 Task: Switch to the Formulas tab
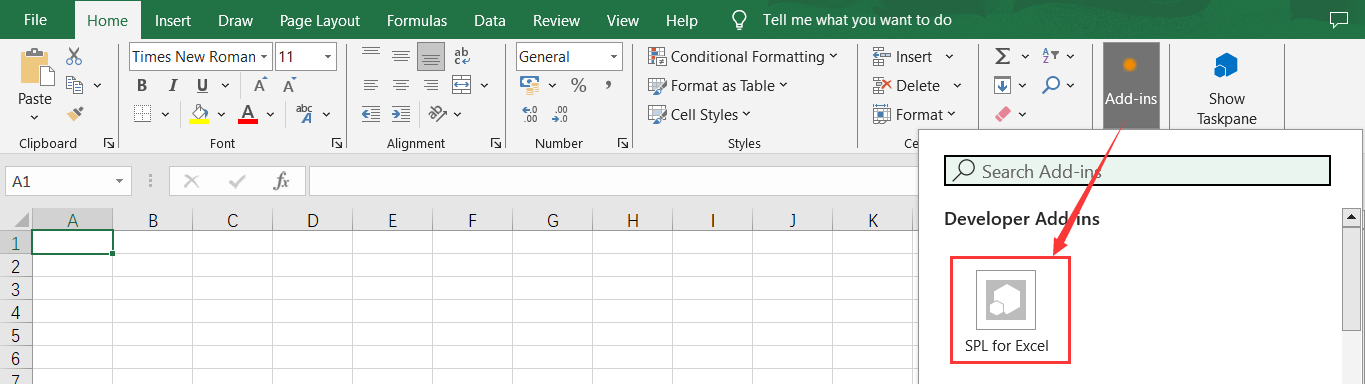click(x=417, y=20)
